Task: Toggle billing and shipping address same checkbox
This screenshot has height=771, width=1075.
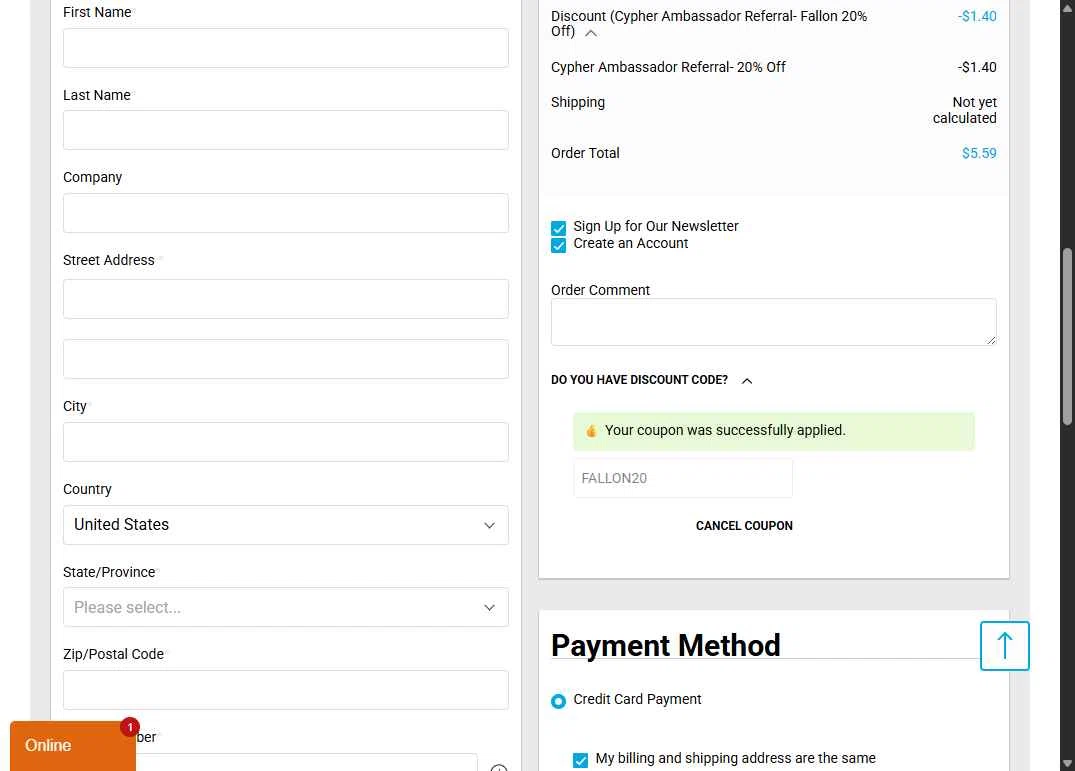Action: pos(581,760)
